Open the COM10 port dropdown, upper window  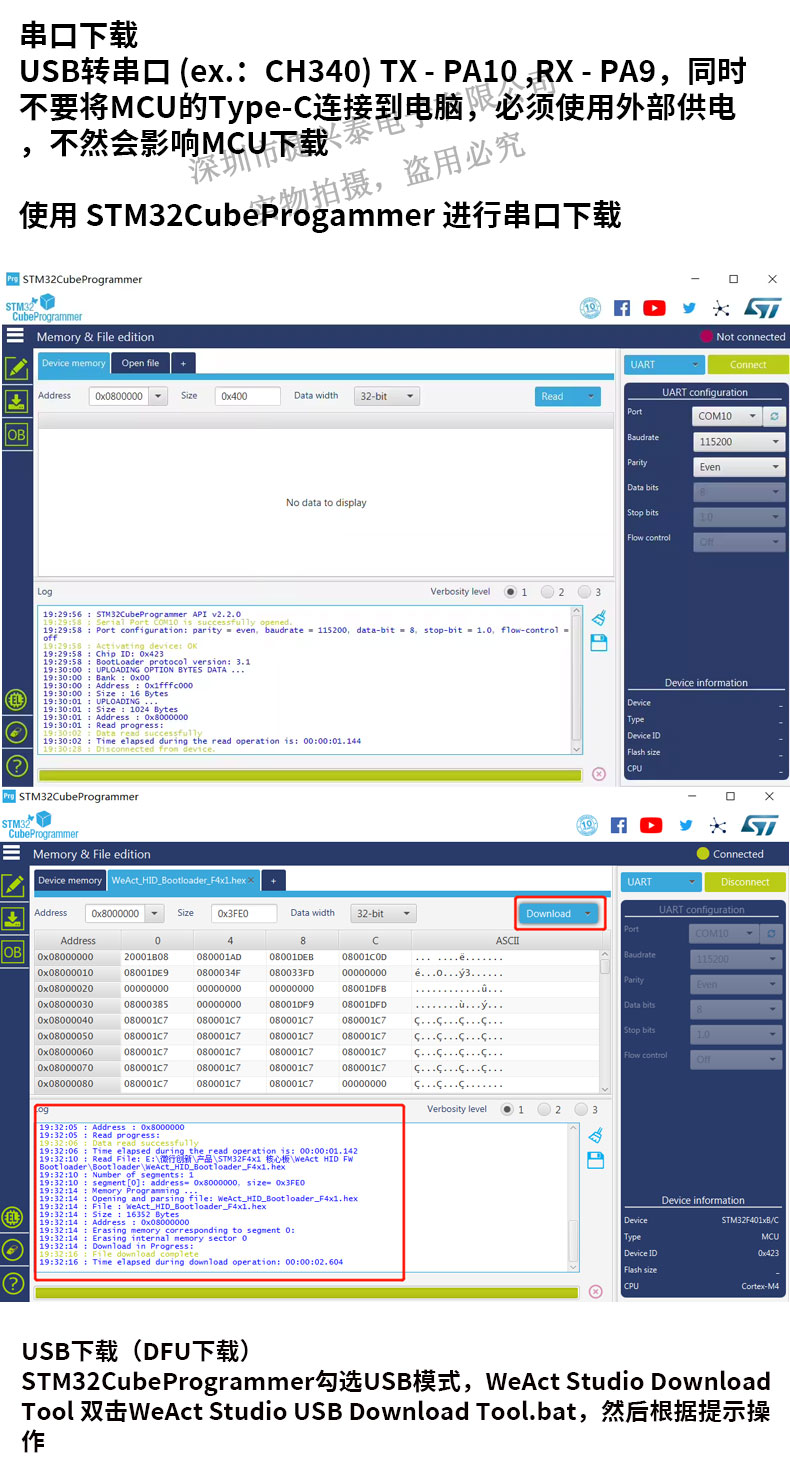(x=727, y=416)
